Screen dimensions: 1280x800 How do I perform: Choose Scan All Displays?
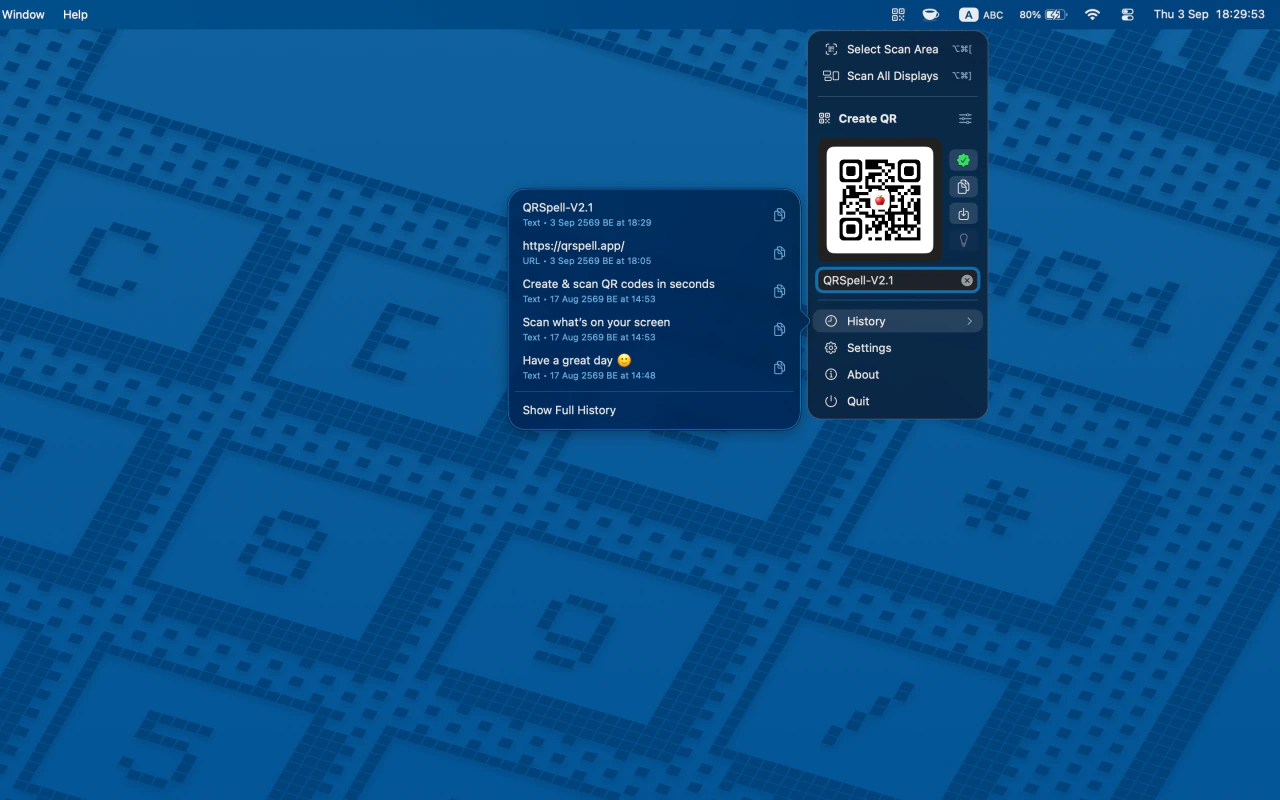pos(897,76)
